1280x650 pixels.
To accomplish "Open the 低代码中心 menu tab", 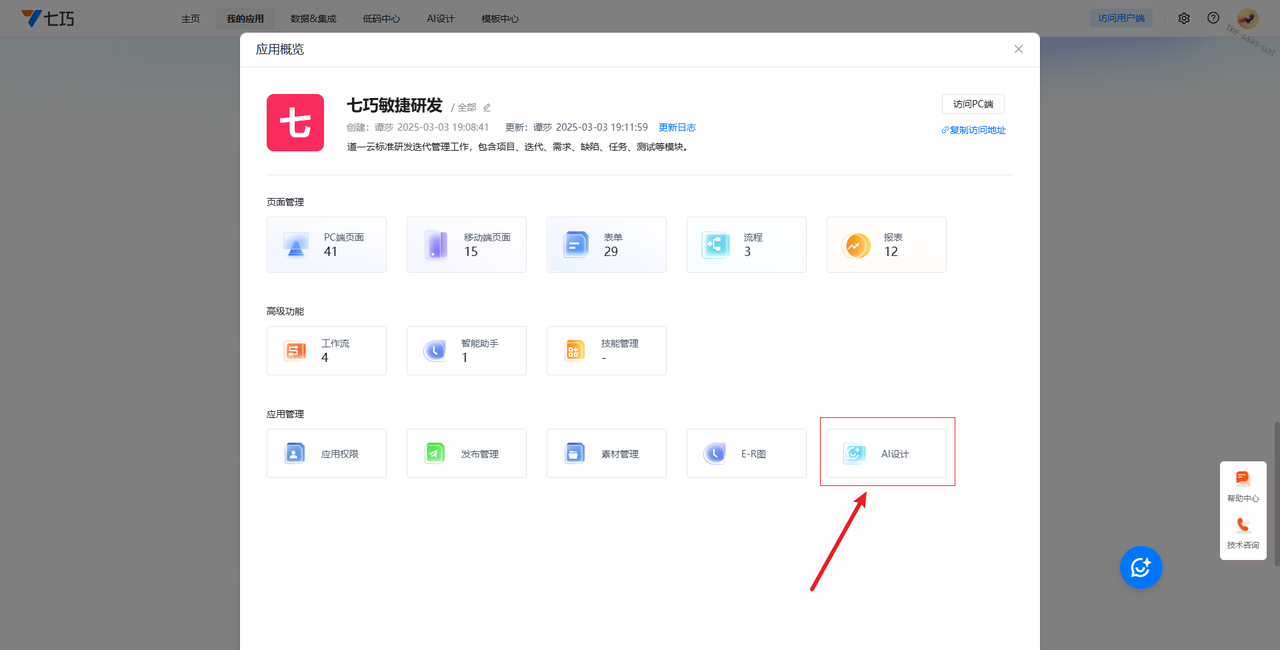I will (x=381, y=19).
